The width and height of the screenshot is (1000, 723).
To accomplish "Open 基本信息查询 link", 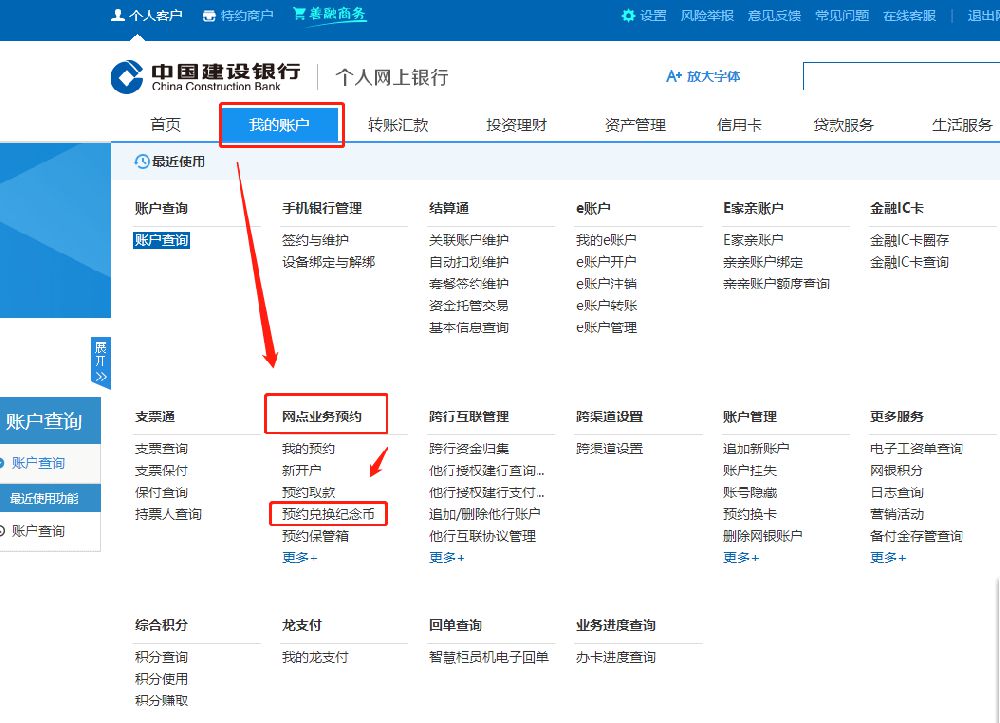I will (469, 328).
